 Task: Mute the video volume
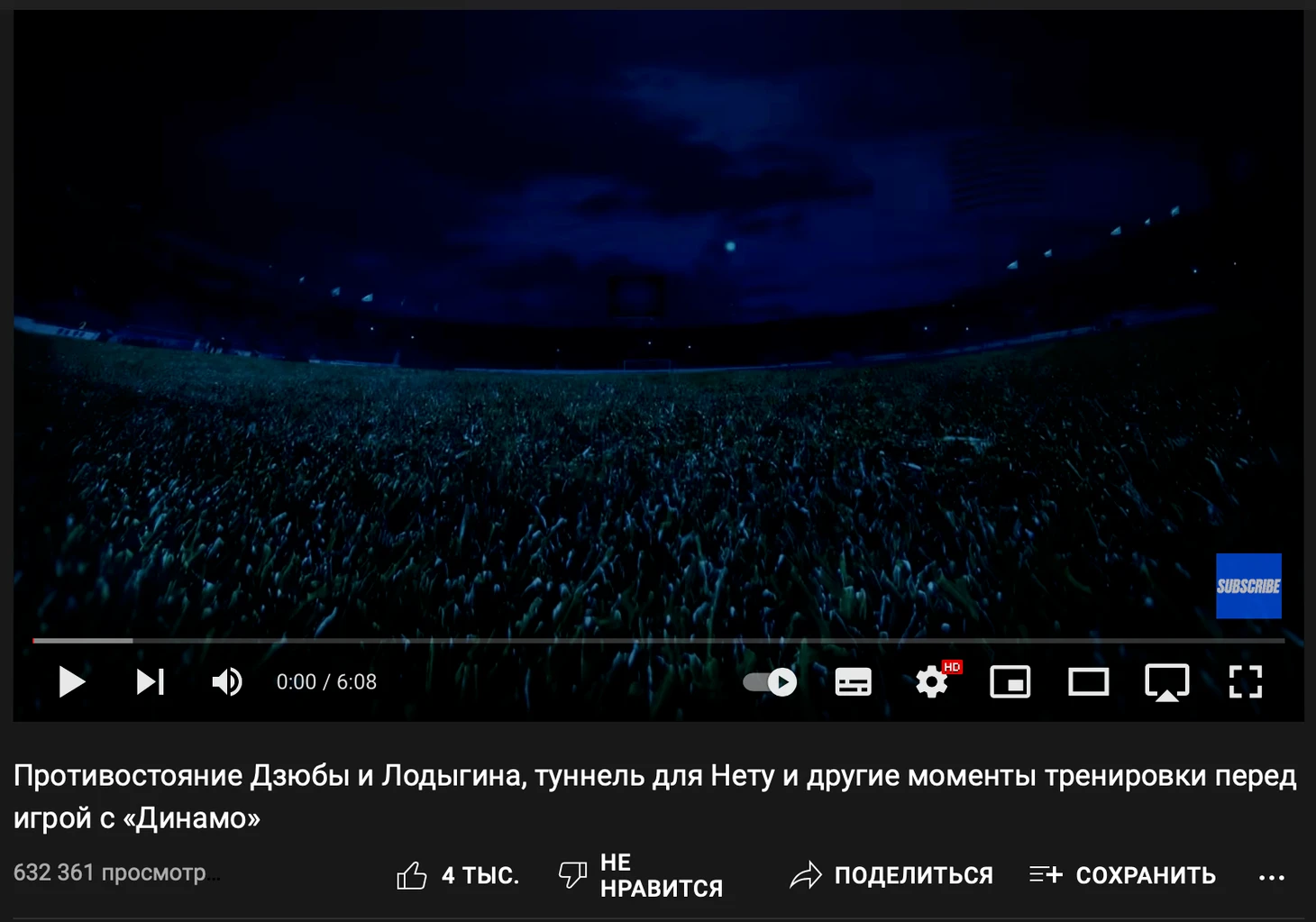227,682
